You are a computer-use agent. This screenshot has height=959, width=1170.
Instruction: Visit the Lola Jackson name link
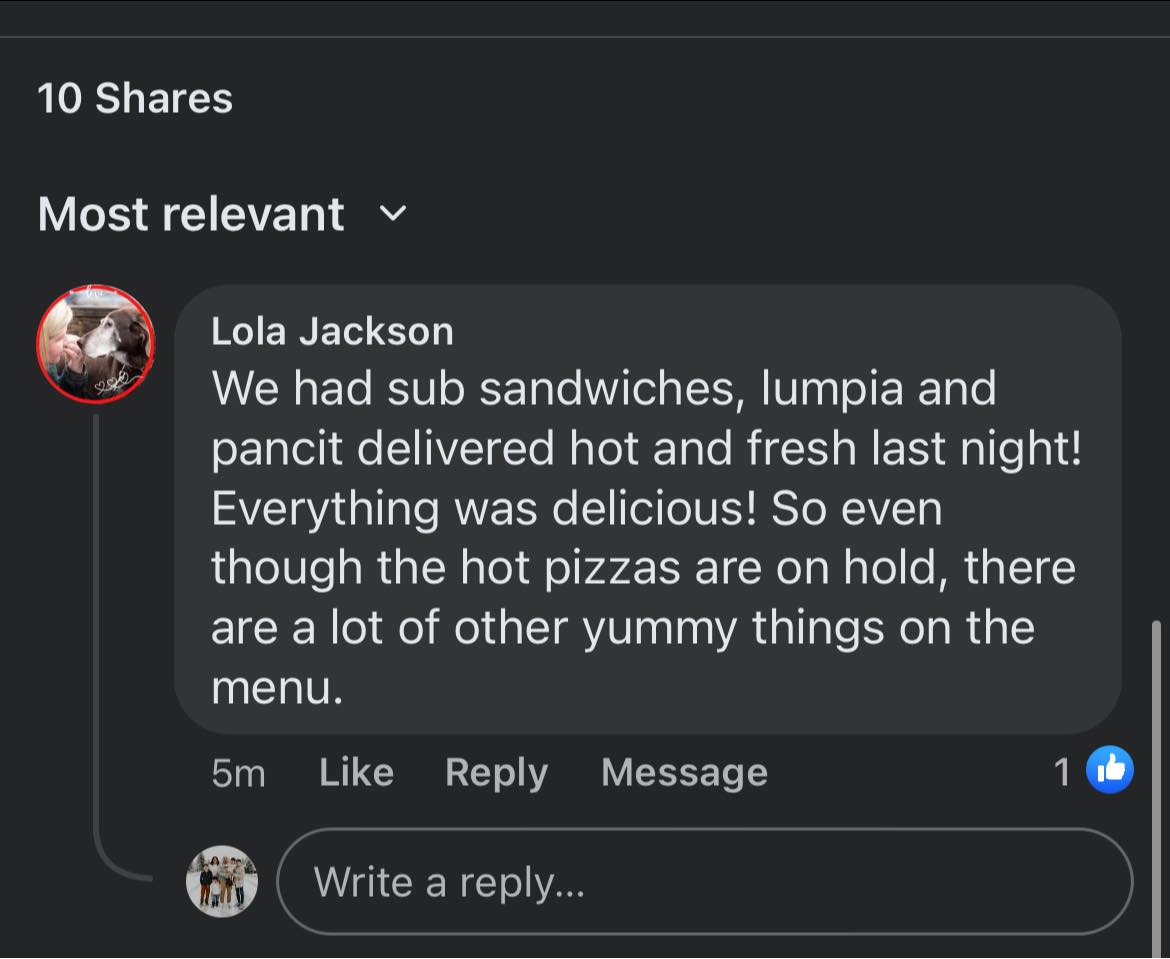click(332, 331)
